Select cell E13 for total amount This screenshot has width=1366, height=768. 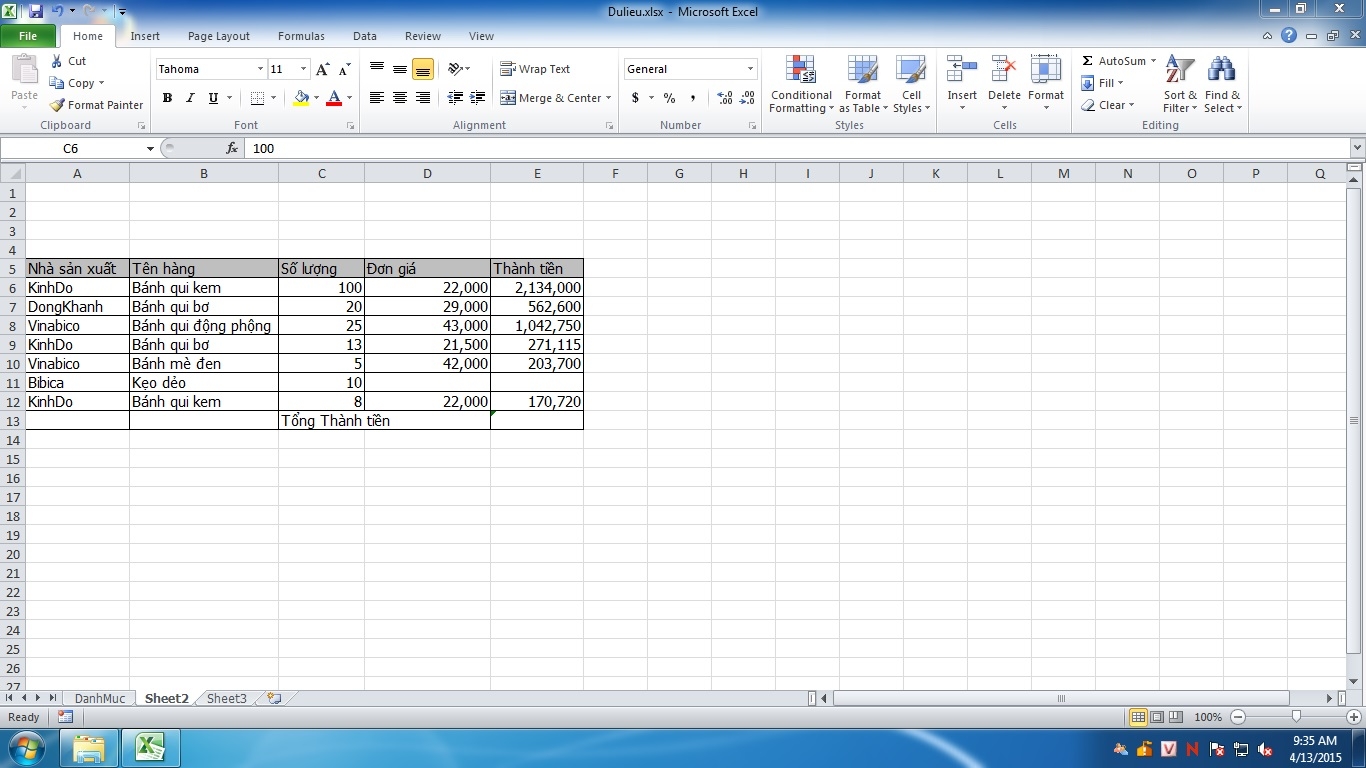537,421
